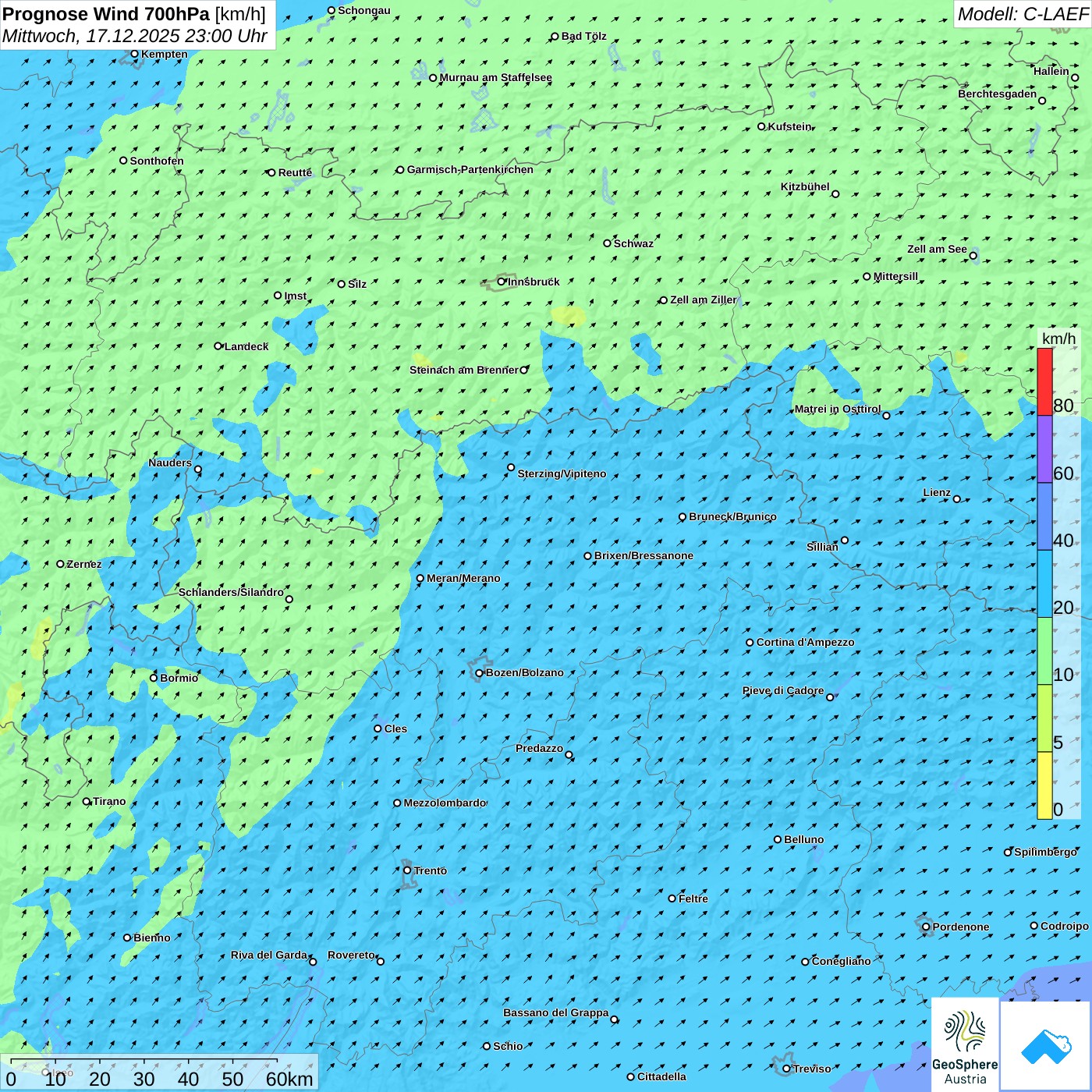This screenshot has height=1092, width=1092.
Task: Click the green 10-20 km/h legend color
Action: tap(1044, 651)
